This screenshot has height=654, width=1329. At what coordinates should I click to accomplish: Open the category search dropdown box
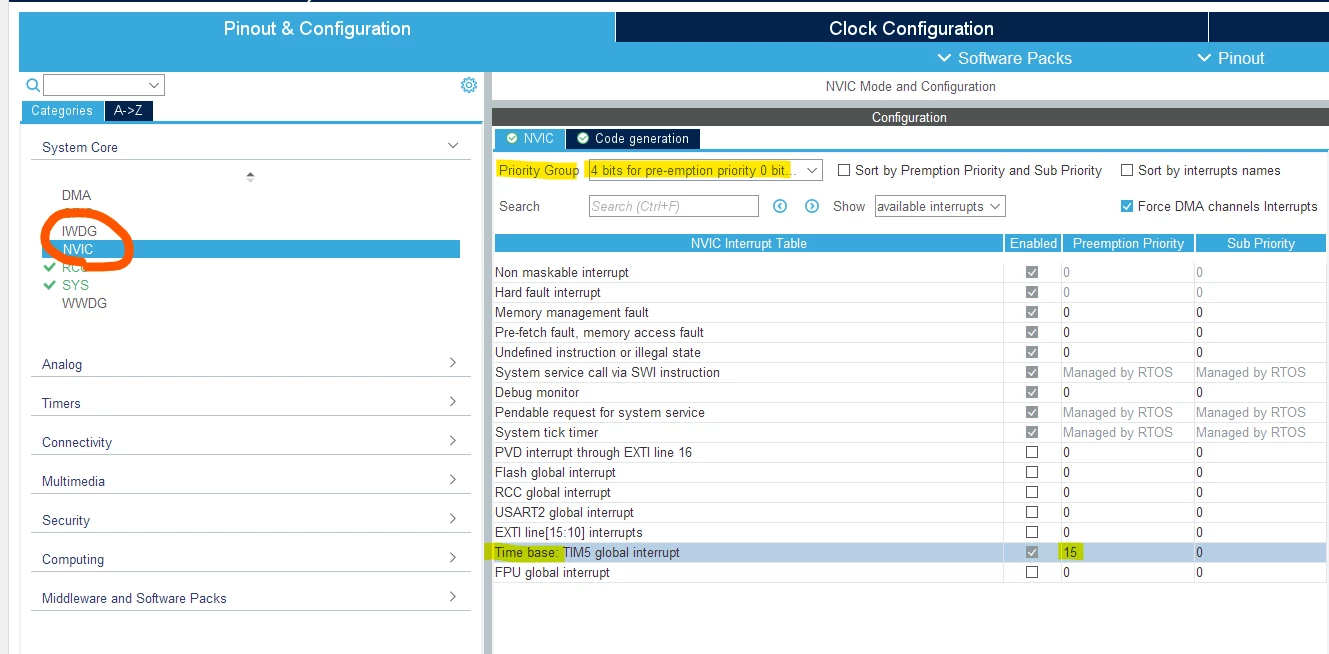coord(104,85)
